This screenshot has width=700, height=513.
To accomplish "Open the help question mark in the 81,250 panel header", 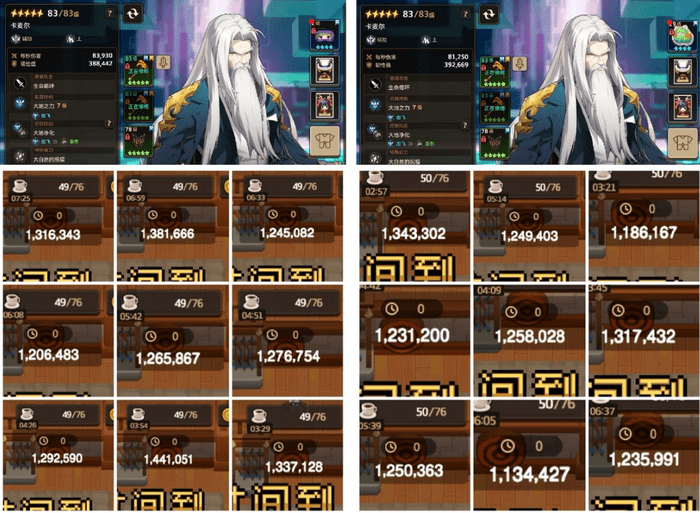I will (465, 14).
